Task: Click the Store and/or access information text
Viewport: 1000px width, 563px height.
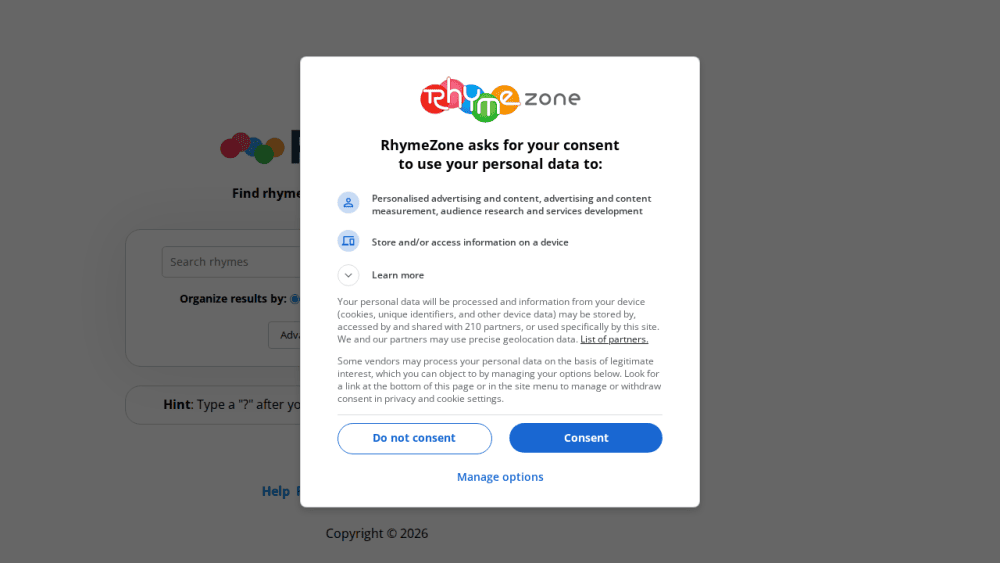Action: click(x=470, y=242)
